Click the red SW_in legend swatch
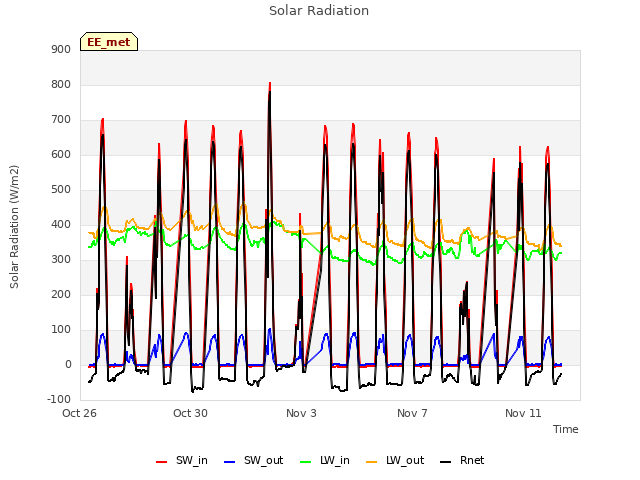 [x=162, y=462]
